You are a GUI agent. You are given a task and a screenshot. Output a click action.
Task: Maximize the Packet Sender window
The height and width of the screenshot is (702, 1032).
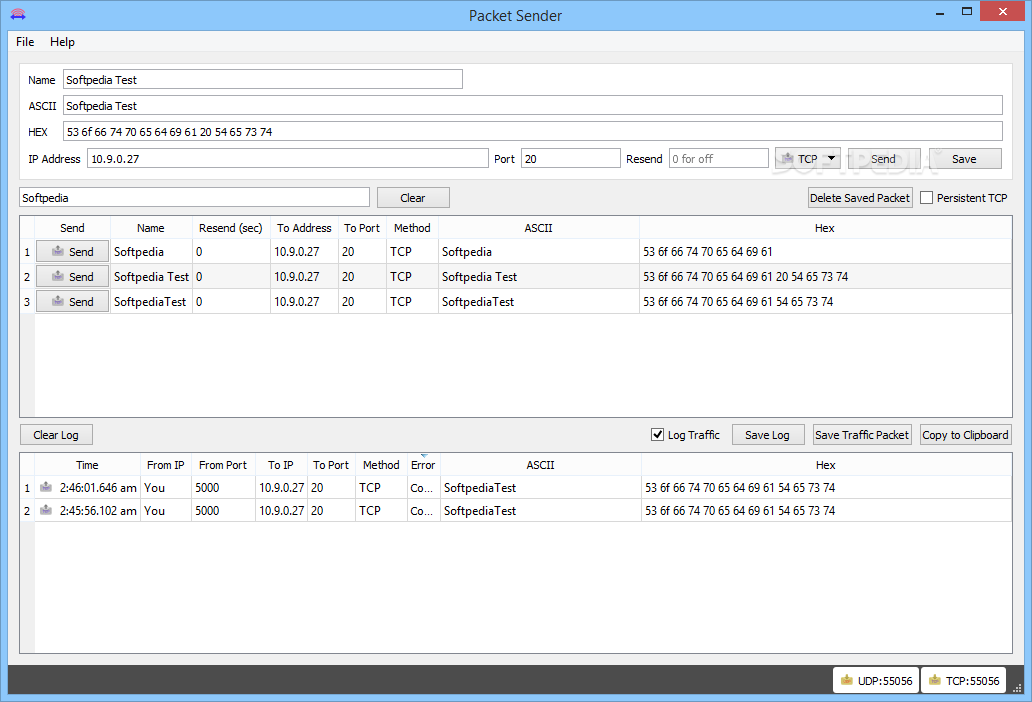pos(967,12)
